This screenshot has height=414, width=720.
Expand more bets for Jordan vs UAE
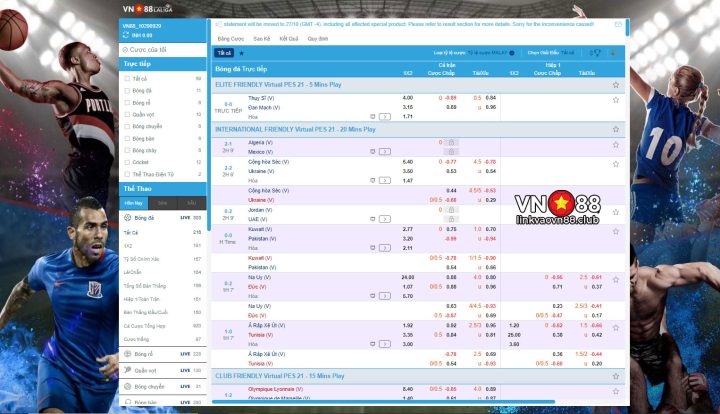[x=385, y=219]
